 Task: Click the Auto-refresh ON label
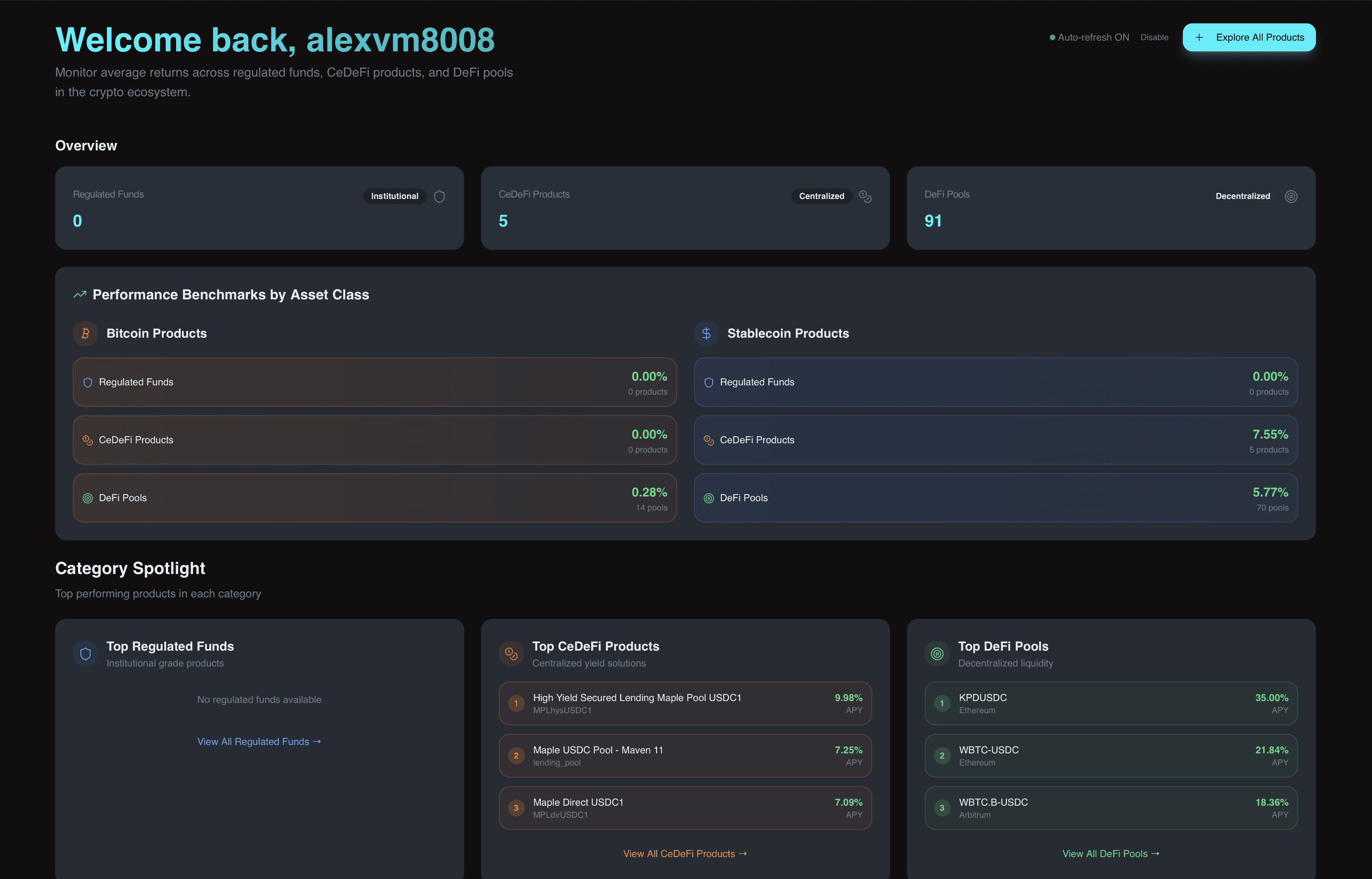pyautogui.click(x=1093, y=38)
